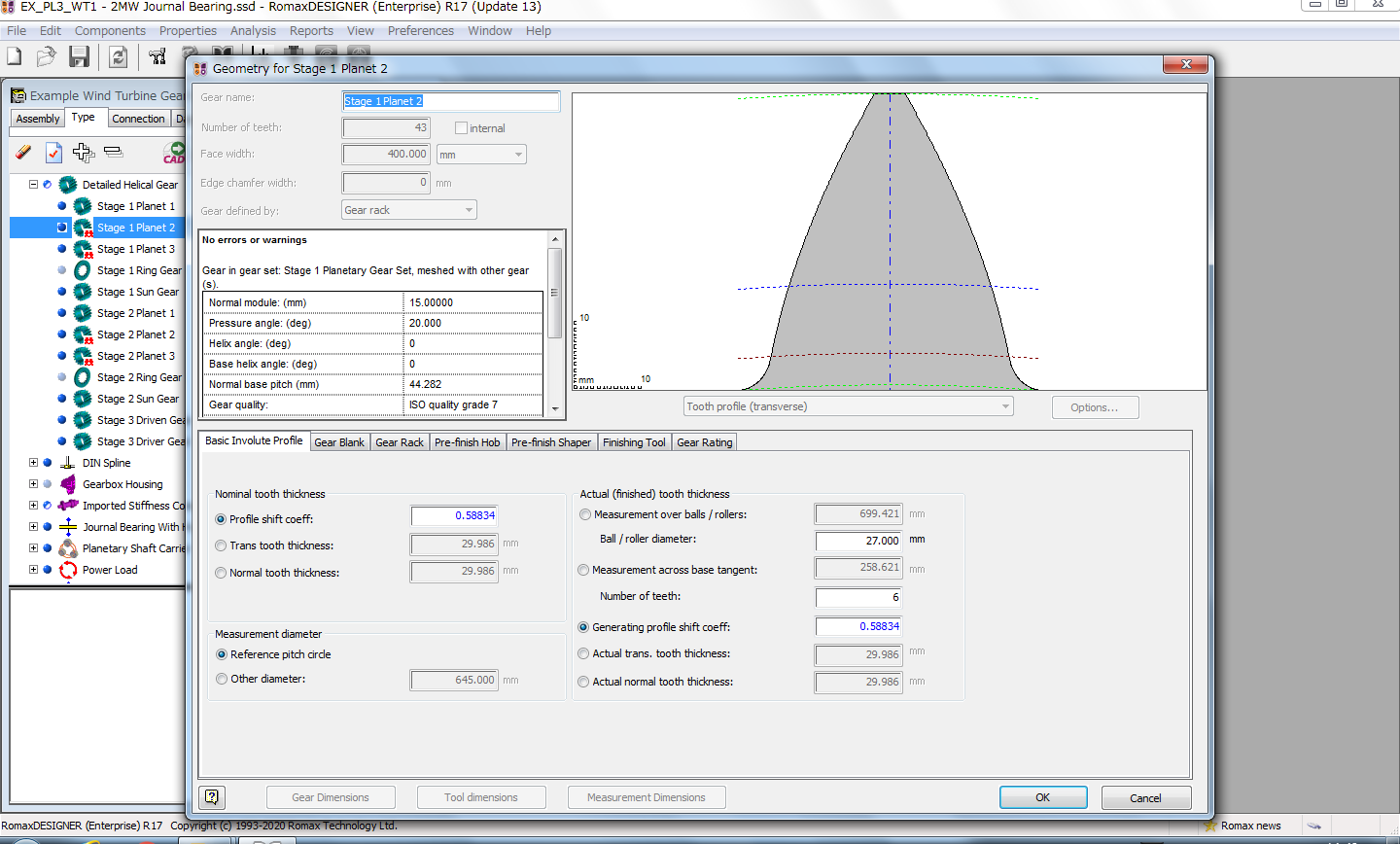Click the Planetary Shaft Carrier icon
This screenshot has width=1400, height=844.
[x=68, y=548]
